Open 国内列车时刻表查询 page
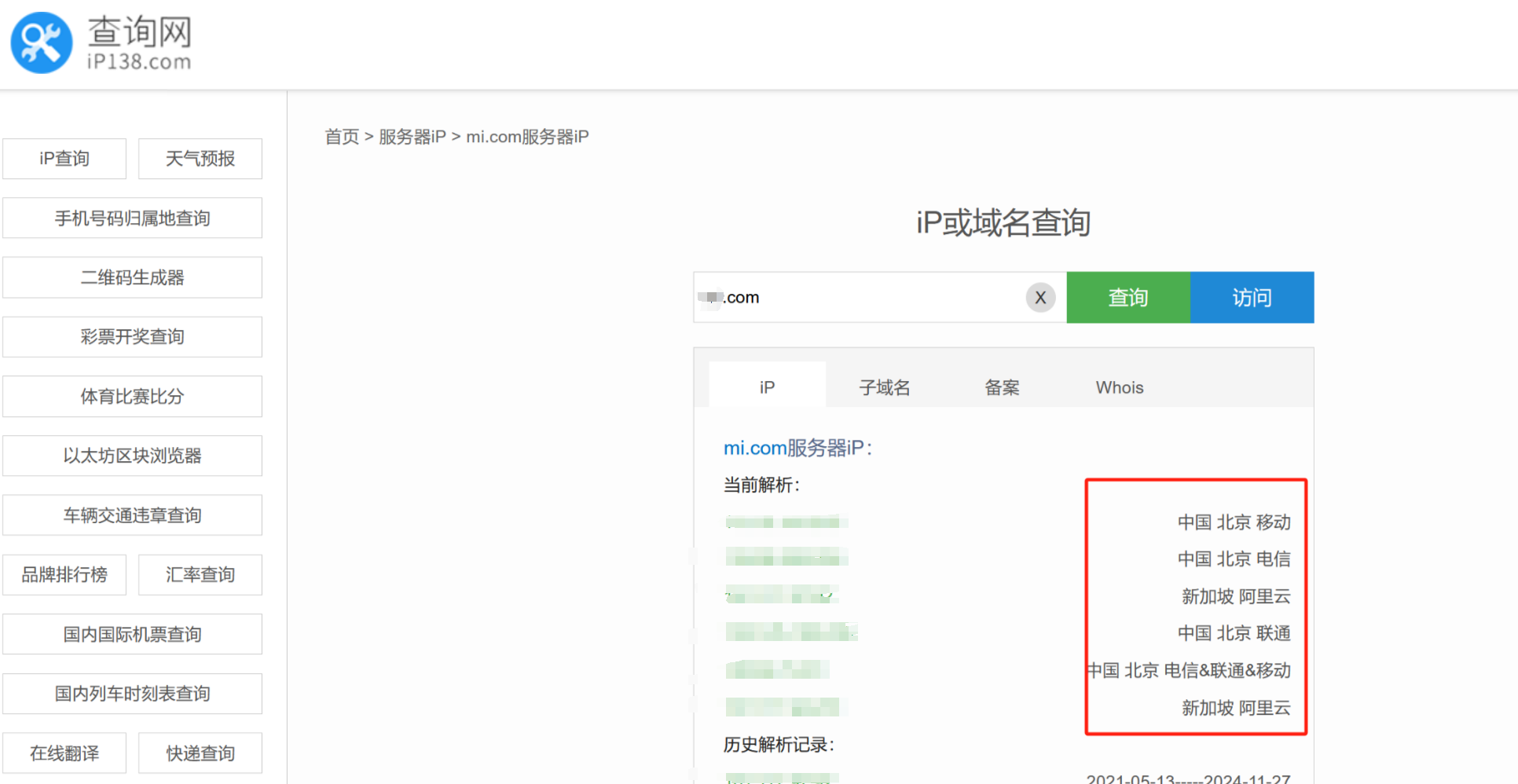Viewport: 1518px width, 784px height. point(132,694)
